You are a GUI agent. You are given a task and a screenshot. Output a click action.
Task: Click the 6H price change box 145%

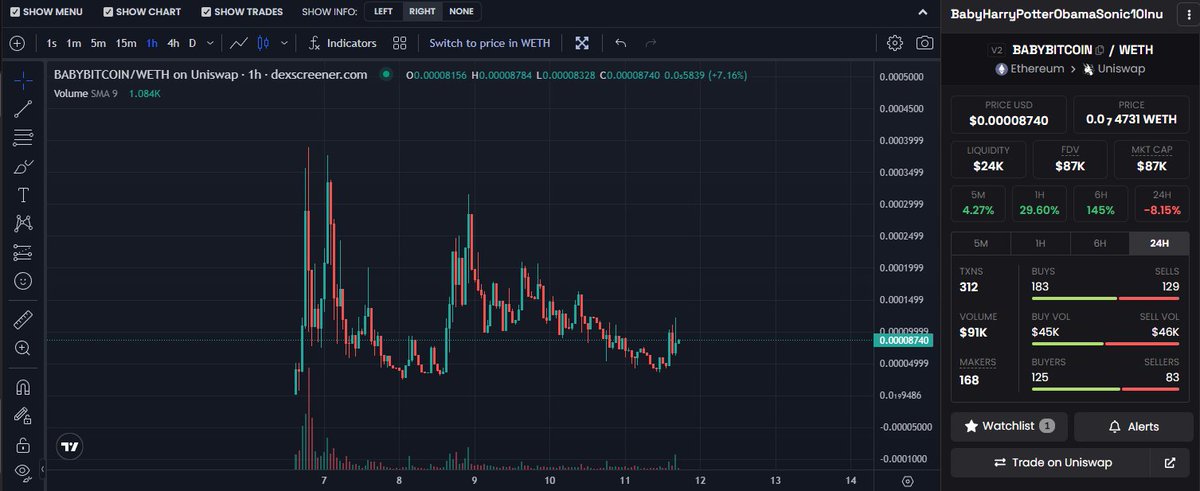[1100, 204]
